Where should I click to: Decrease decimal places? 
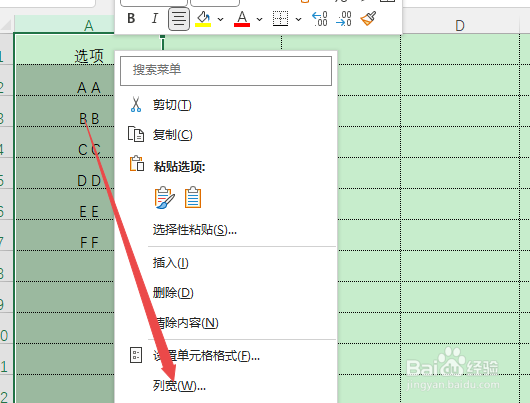tap(344, 19)
